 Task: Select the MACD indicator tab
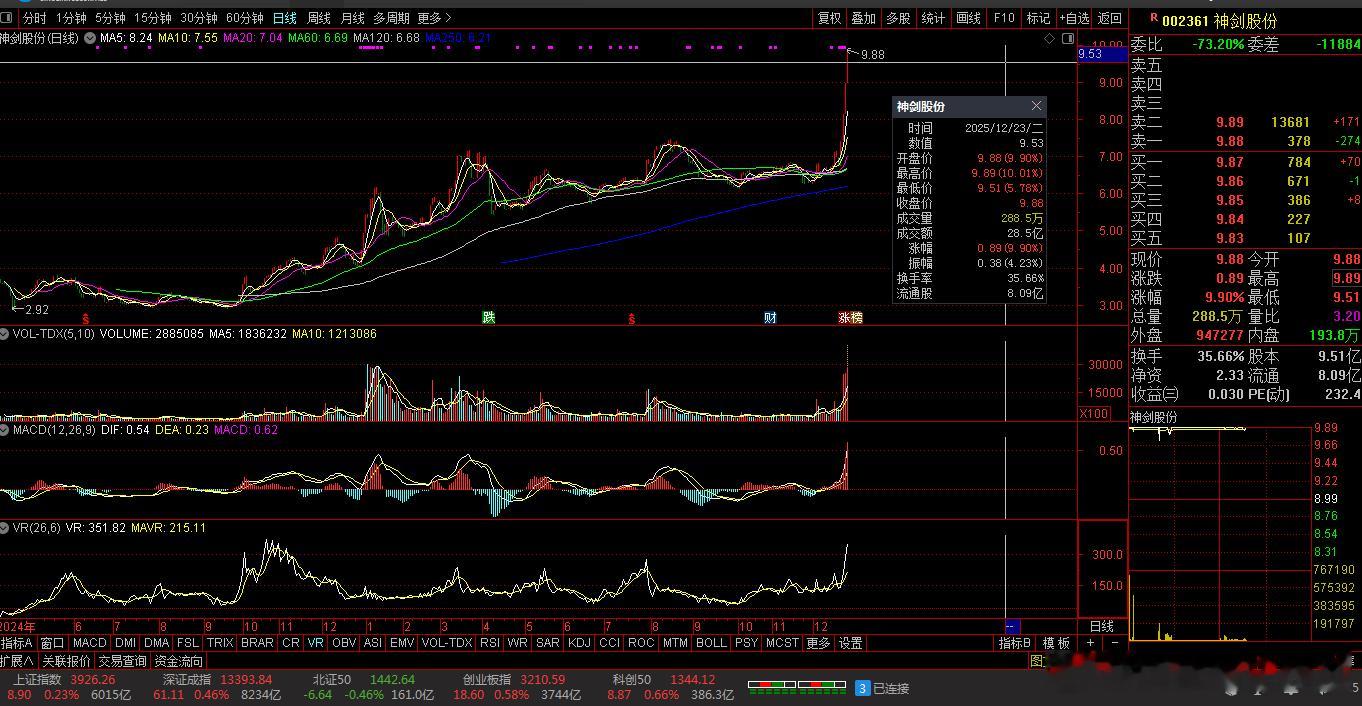tap(89, 643)
